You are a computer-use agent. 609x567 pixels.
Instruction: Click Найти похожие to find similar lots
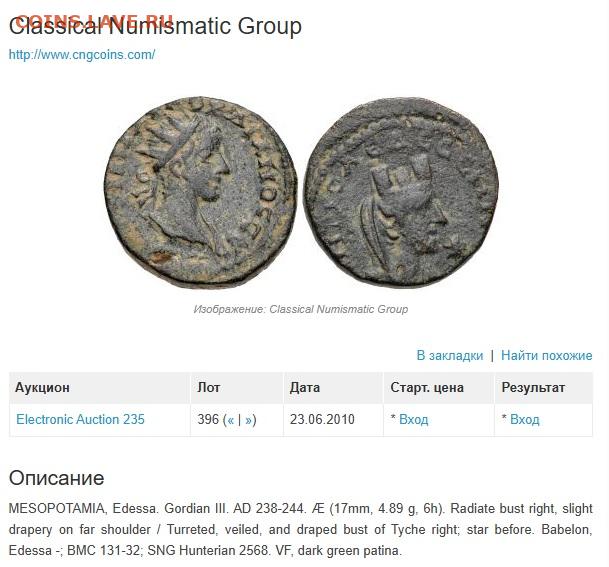click(x=546, y=355)
